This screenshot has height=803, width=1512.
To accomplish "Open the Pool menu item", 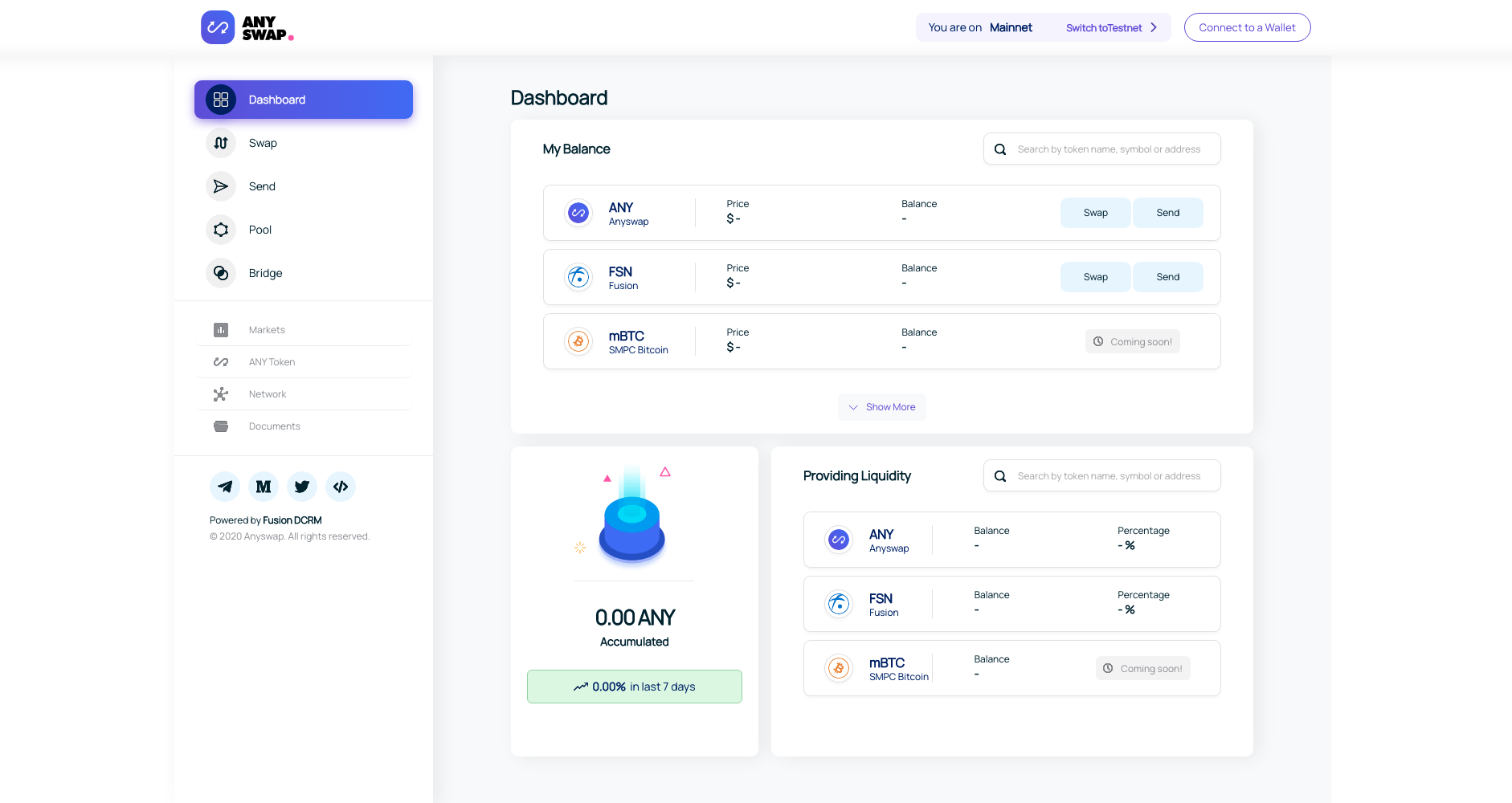I will coord(304,230).
